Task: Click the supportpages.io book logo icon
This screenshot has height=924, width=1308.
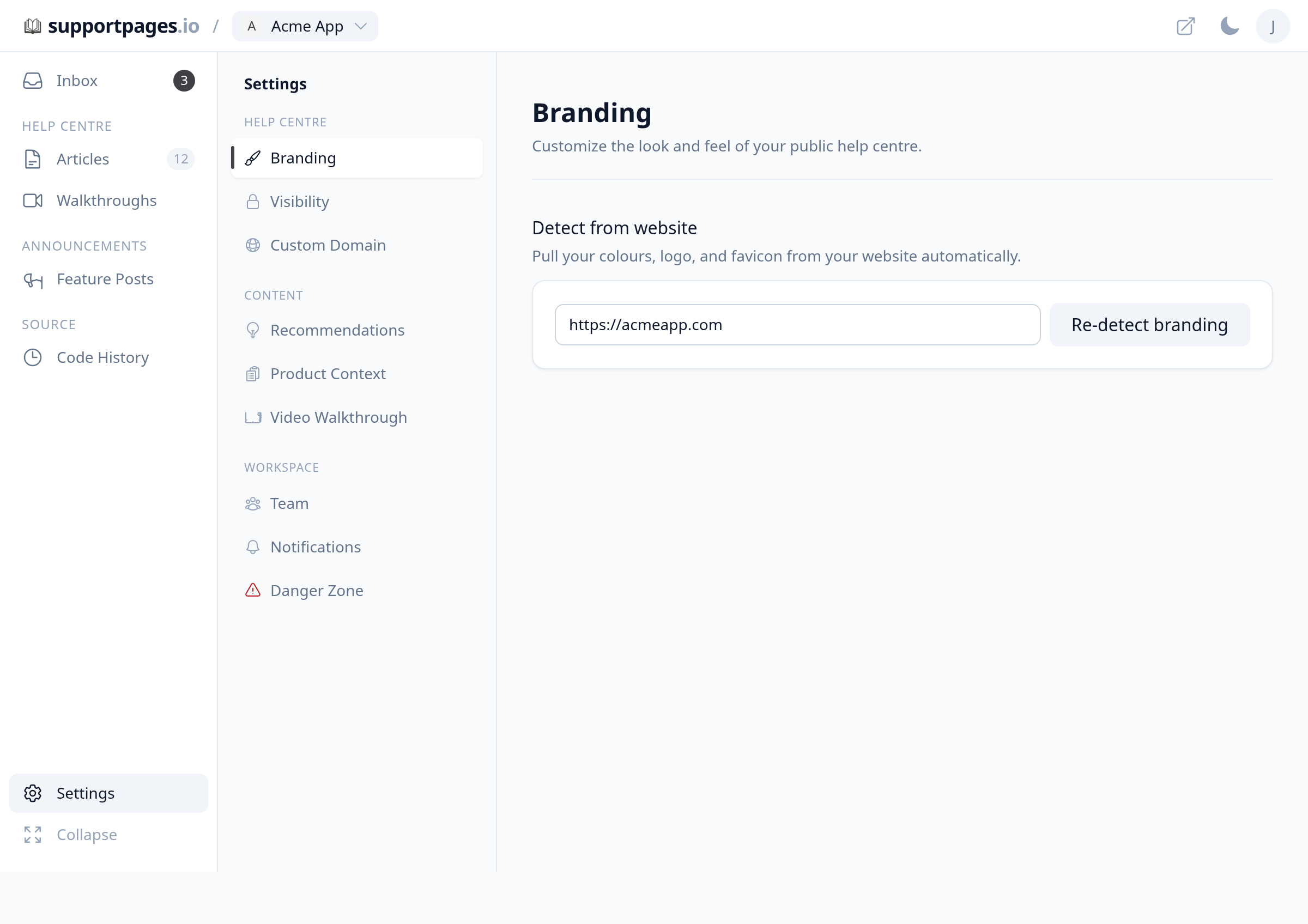Action: pos(33,26)
